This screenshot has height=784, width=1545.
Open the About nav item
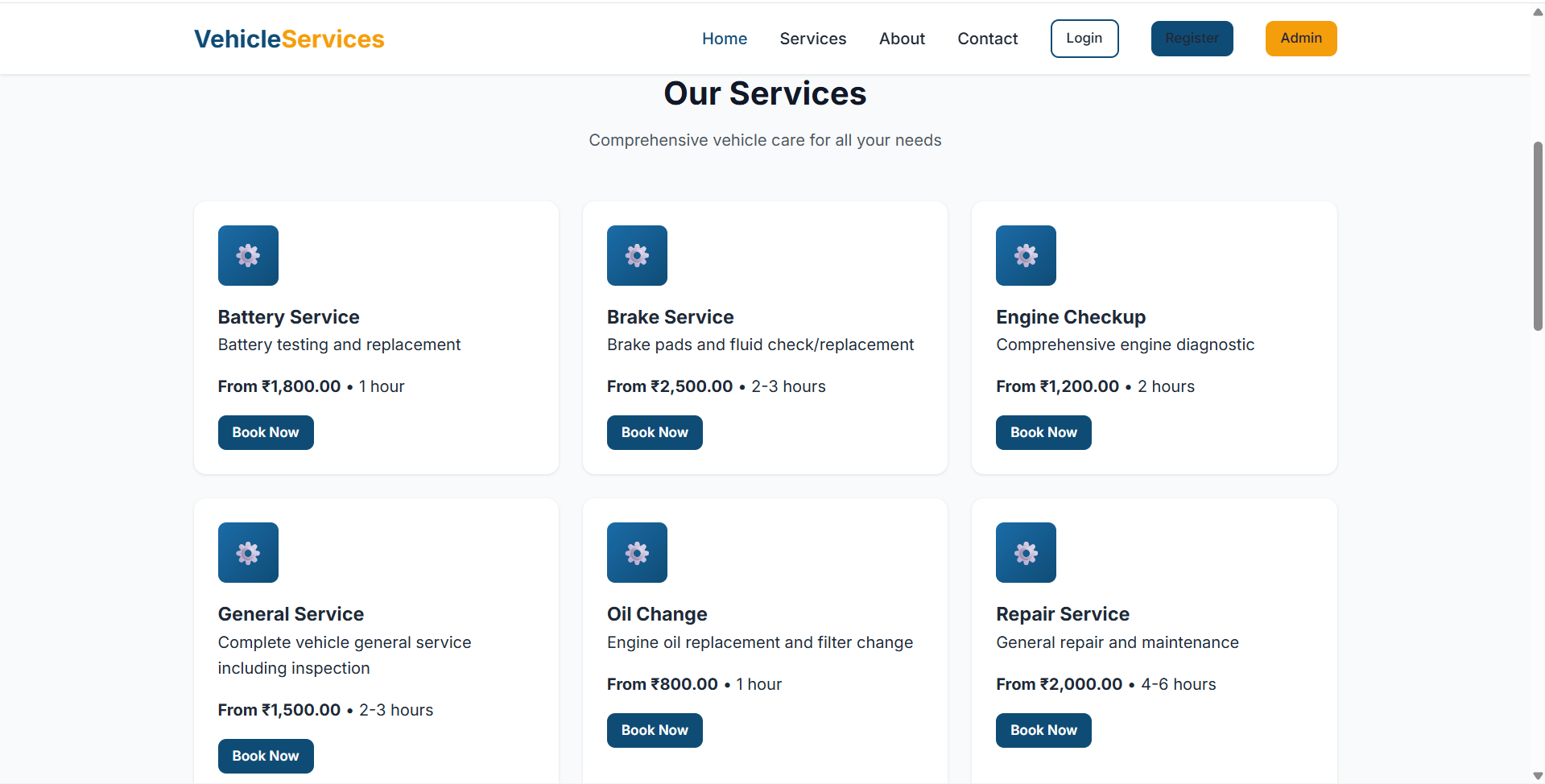(x=902, y=39)
